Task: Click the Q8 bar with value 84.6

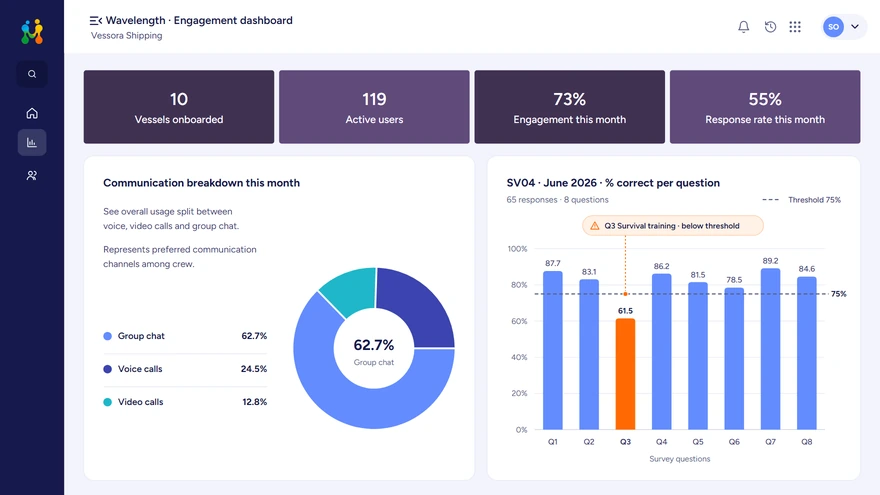Action: point(806,353)
